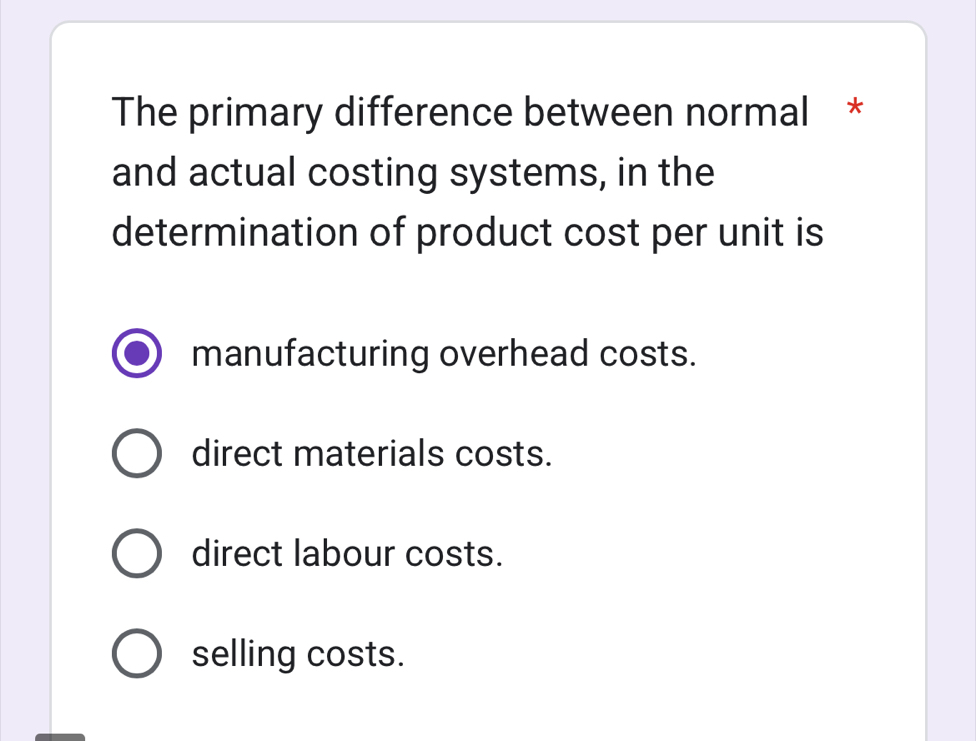Pick the direct labour costs radio button
Viewport: 976px width, 741px height.
(x=136, y=554)
